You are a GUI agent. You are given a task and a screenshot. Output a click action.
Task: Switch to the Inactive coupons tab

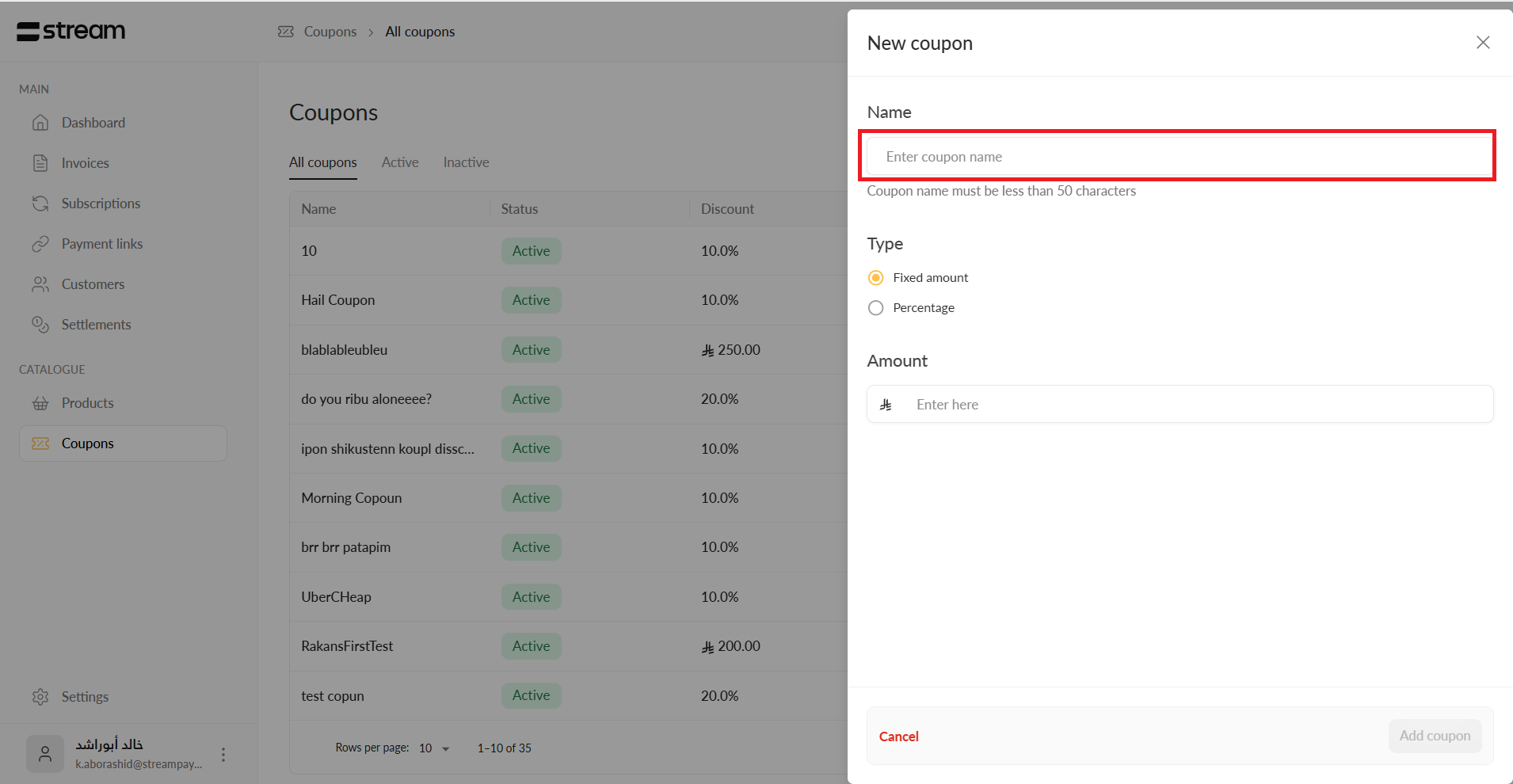466,162
